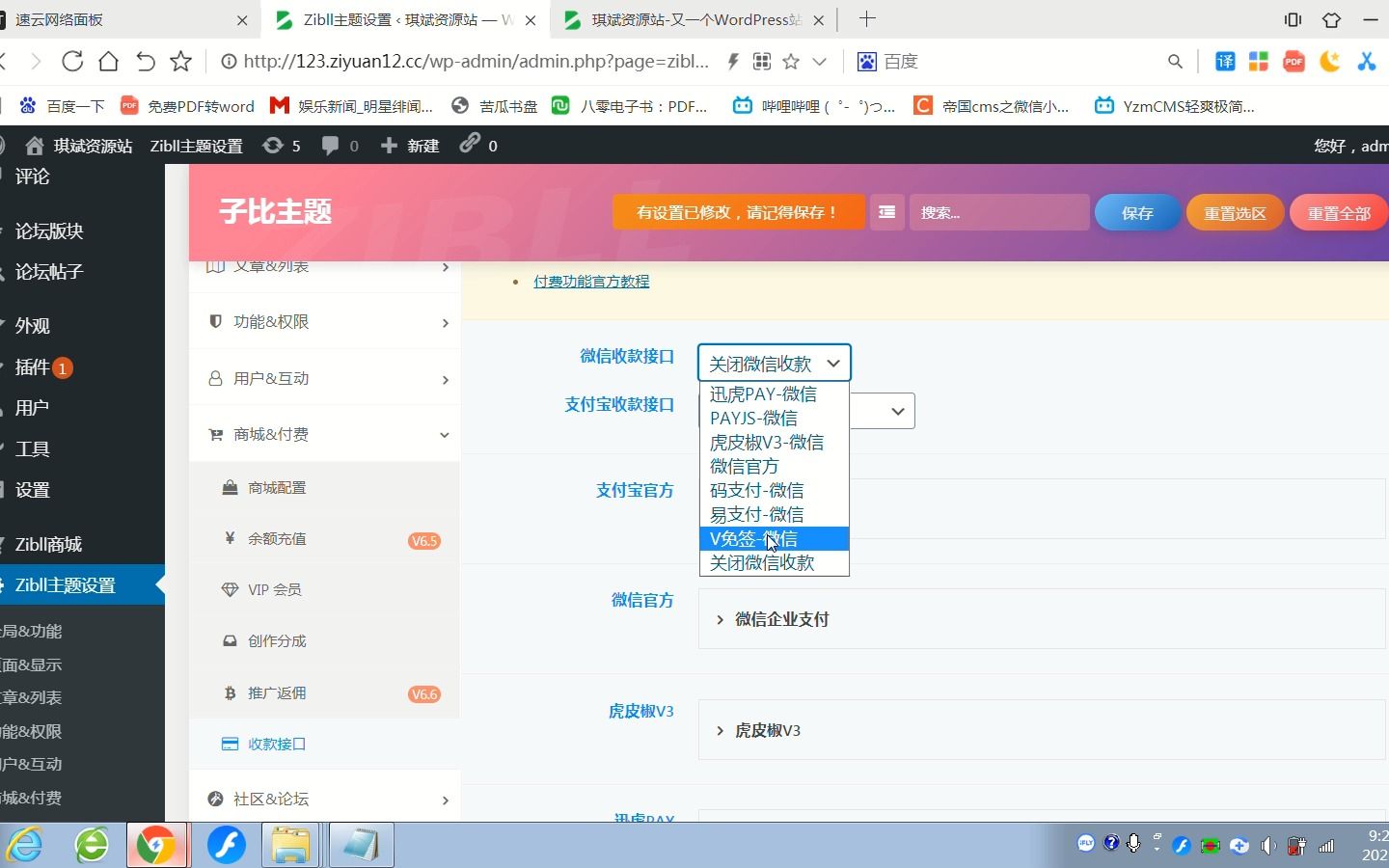Screen dimensions: 1389x868
Task: Open address bar dropdown chevron
Action: [x=820, y=62]
